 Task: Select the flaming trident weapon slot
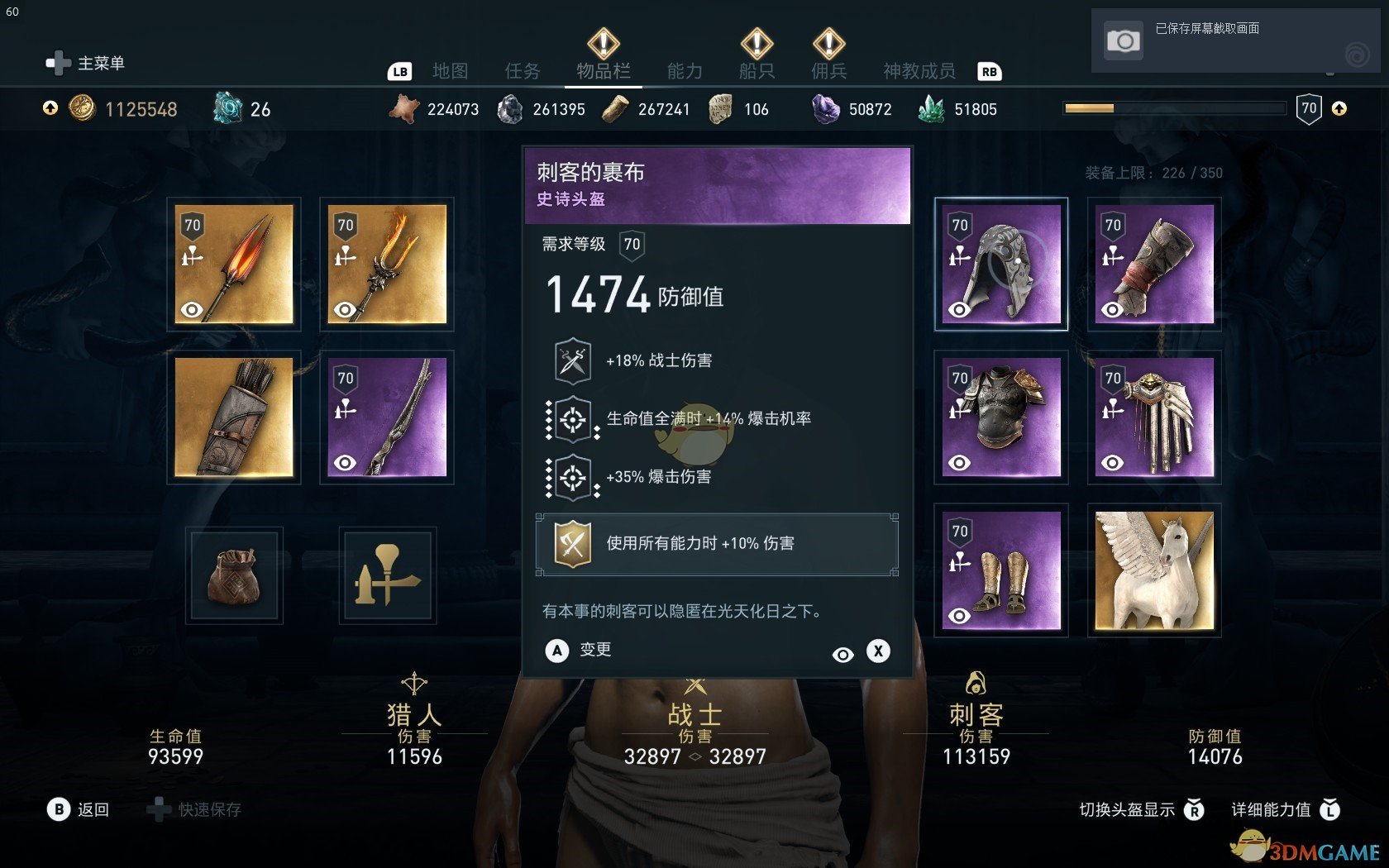point(387,265)
